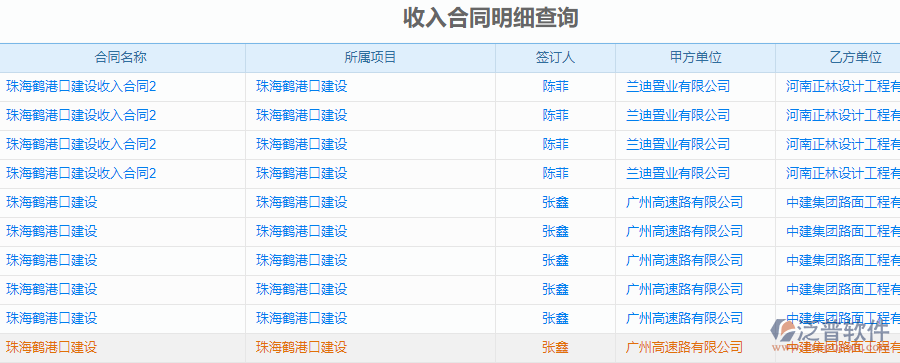
Task: Click orange highlighted 广州高速路有限公司 cell
Action: coord(684,347)
